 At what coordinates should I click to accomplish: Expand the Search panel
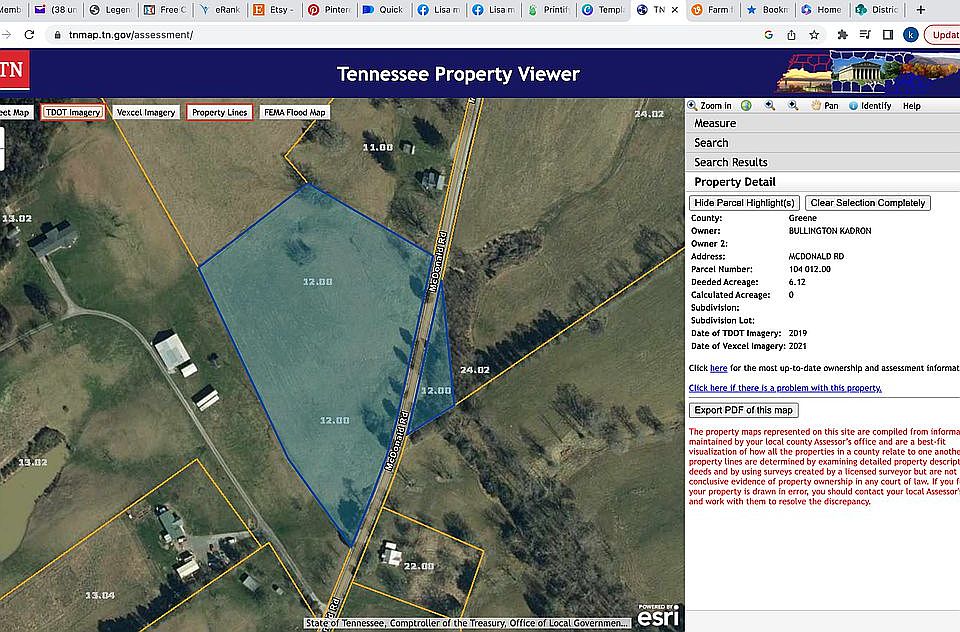coord(711,143)
